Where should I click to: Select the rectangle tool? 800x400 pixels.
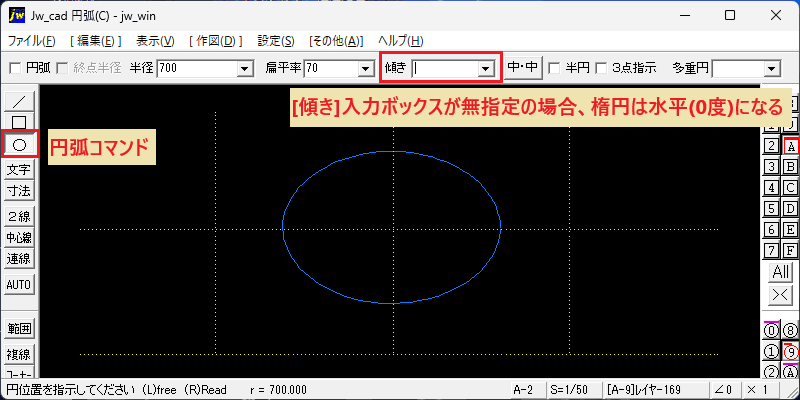19,122
